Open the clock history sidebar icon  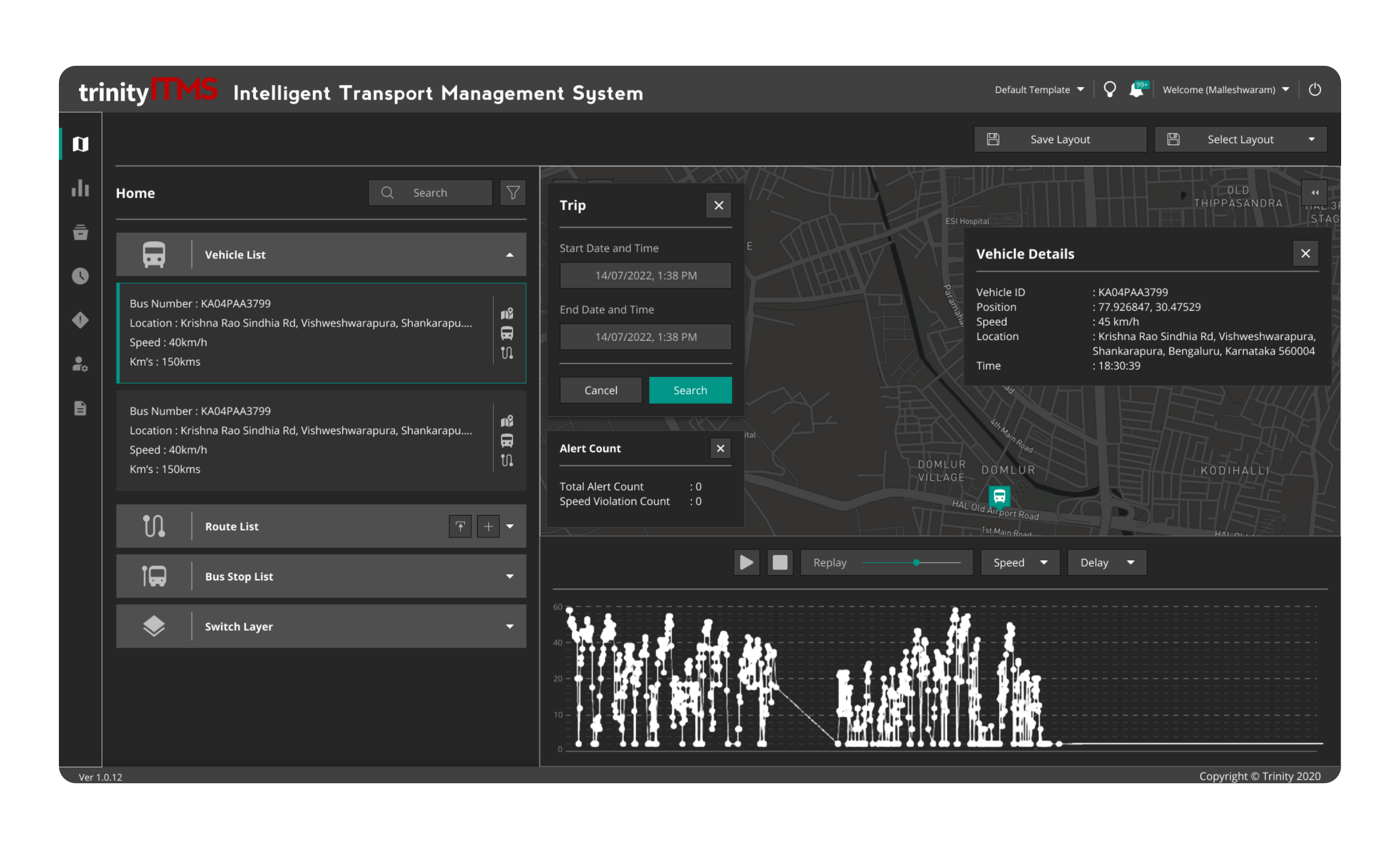(81, 276)
